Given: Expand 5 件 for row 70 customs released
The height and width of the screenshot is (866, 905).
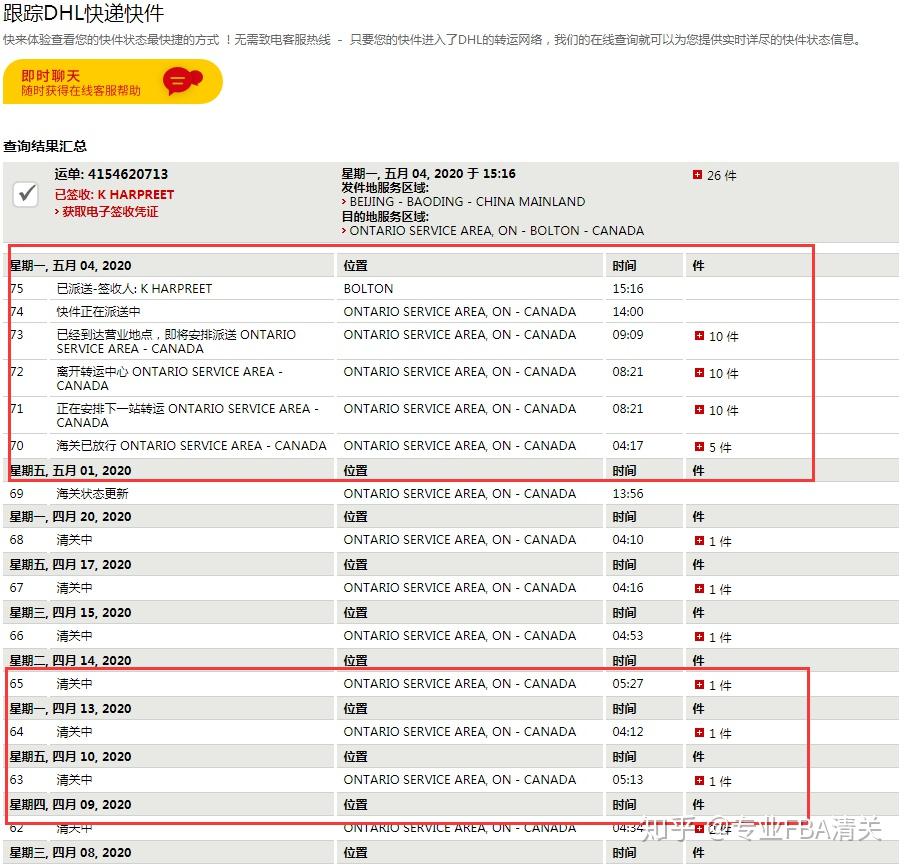Looking at the screenshot, I should tap(699, 446).
